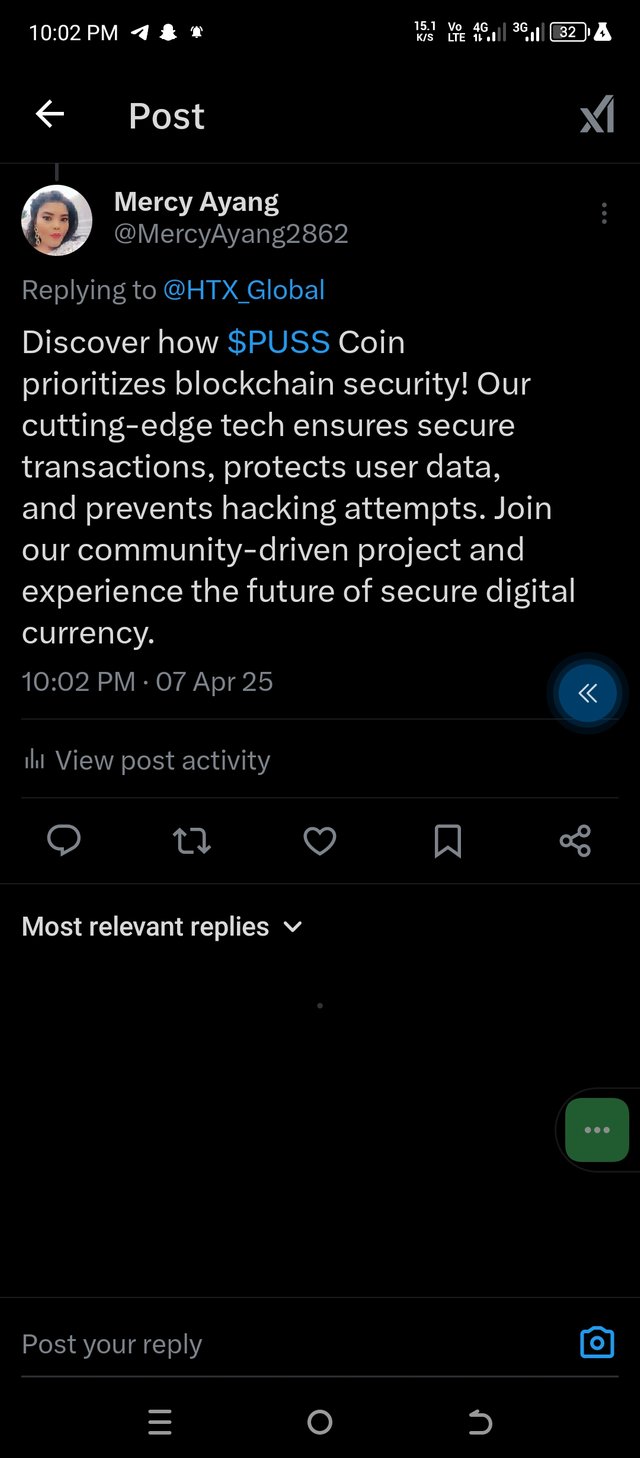Open the Most relevant replies dropdown
Viewport: 640px width, 1458px height.
click(162, 927)
